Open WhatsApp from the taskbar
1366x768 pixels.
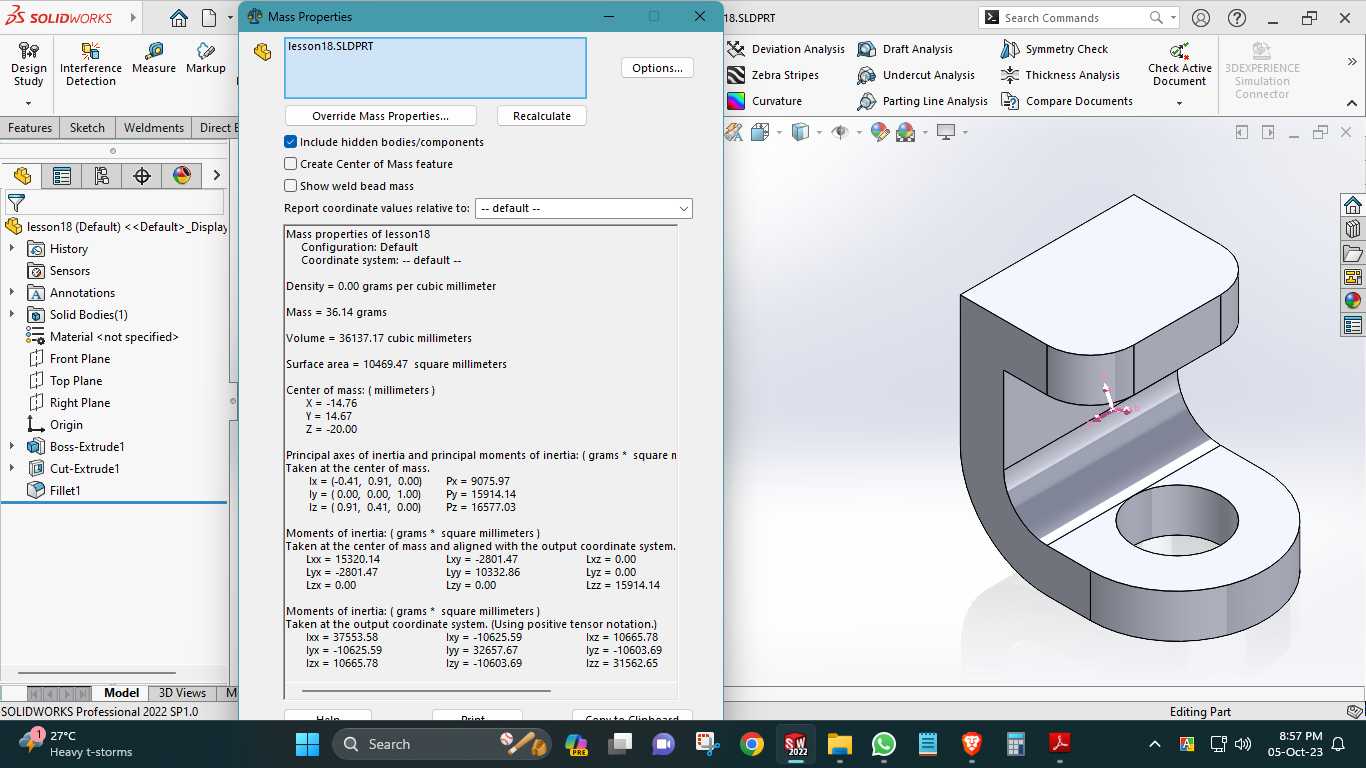[x=884, y=744]
